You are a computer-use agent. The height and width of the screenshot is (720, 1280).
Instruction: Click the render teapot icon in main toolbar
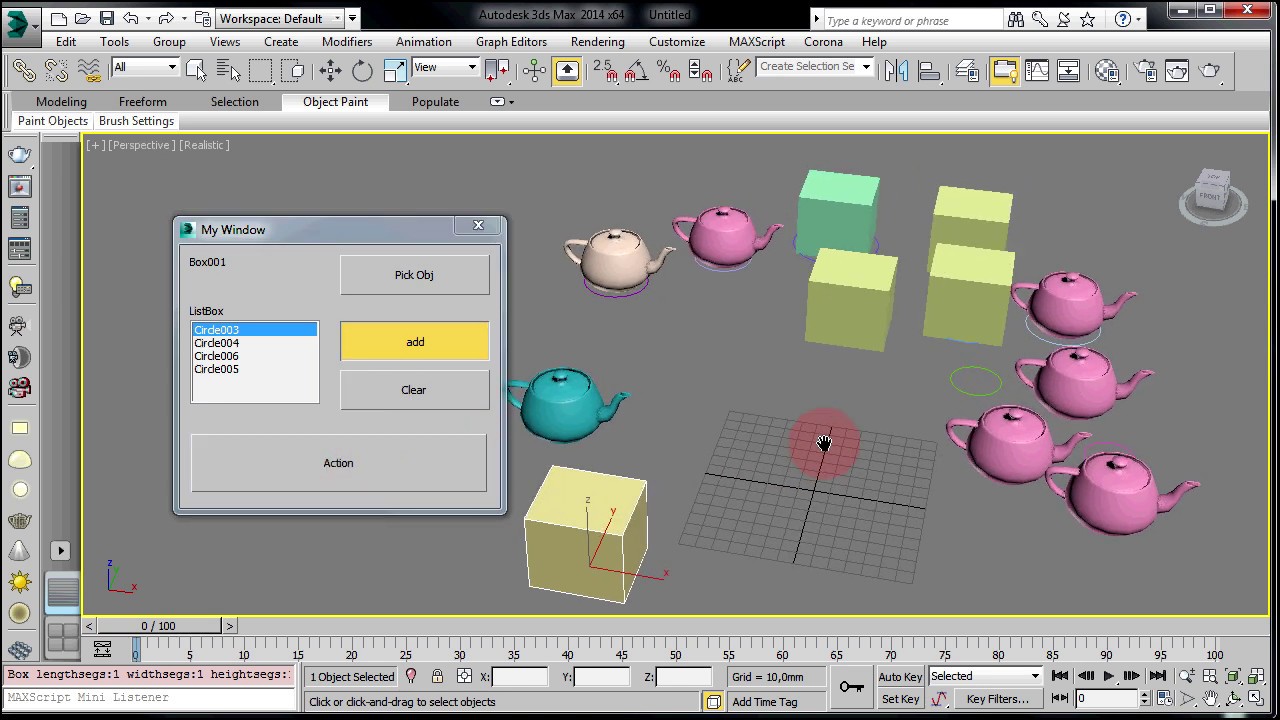pos(1209,70)
